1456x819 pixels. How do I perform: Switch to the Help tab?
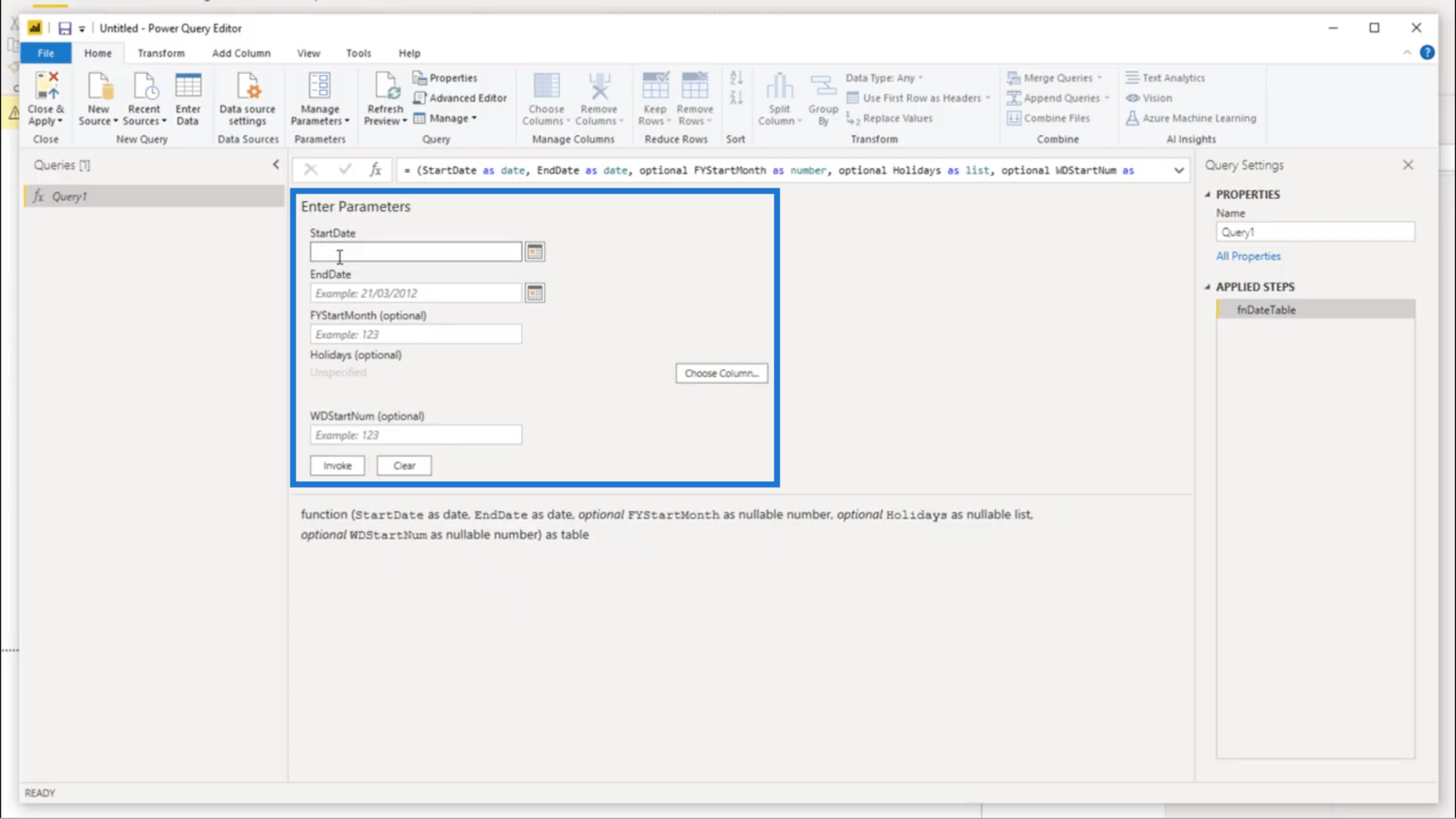pos(409,54)
